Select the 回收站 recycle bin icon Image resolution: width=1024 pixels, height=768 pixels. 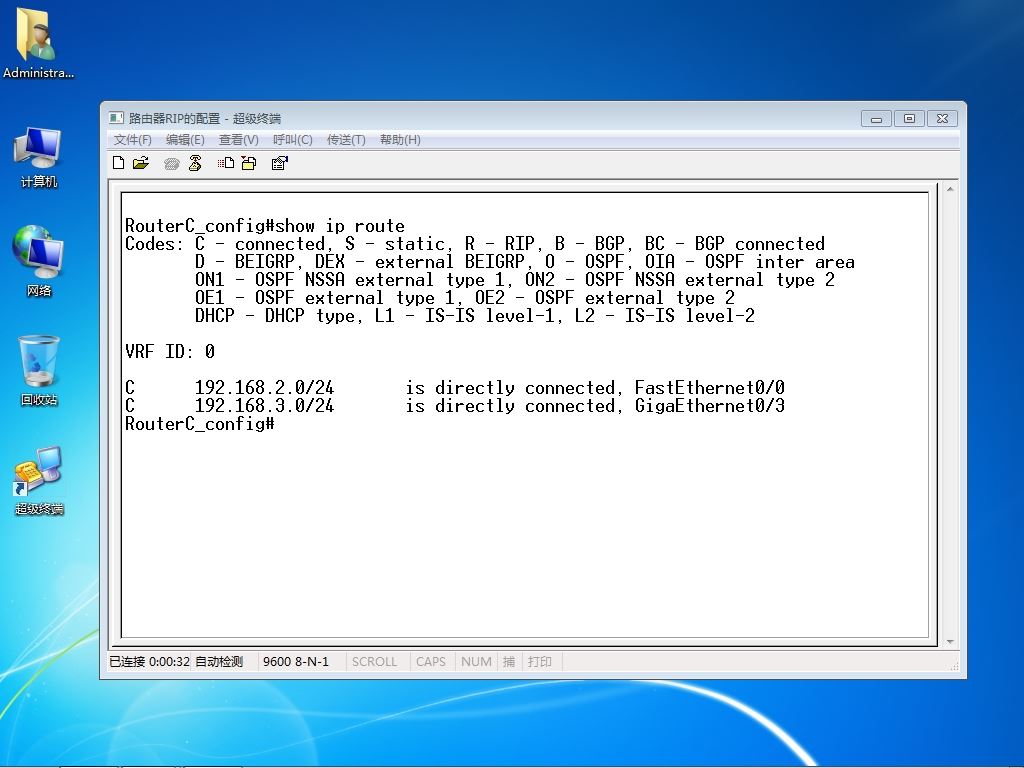click(x=39, y=370)
